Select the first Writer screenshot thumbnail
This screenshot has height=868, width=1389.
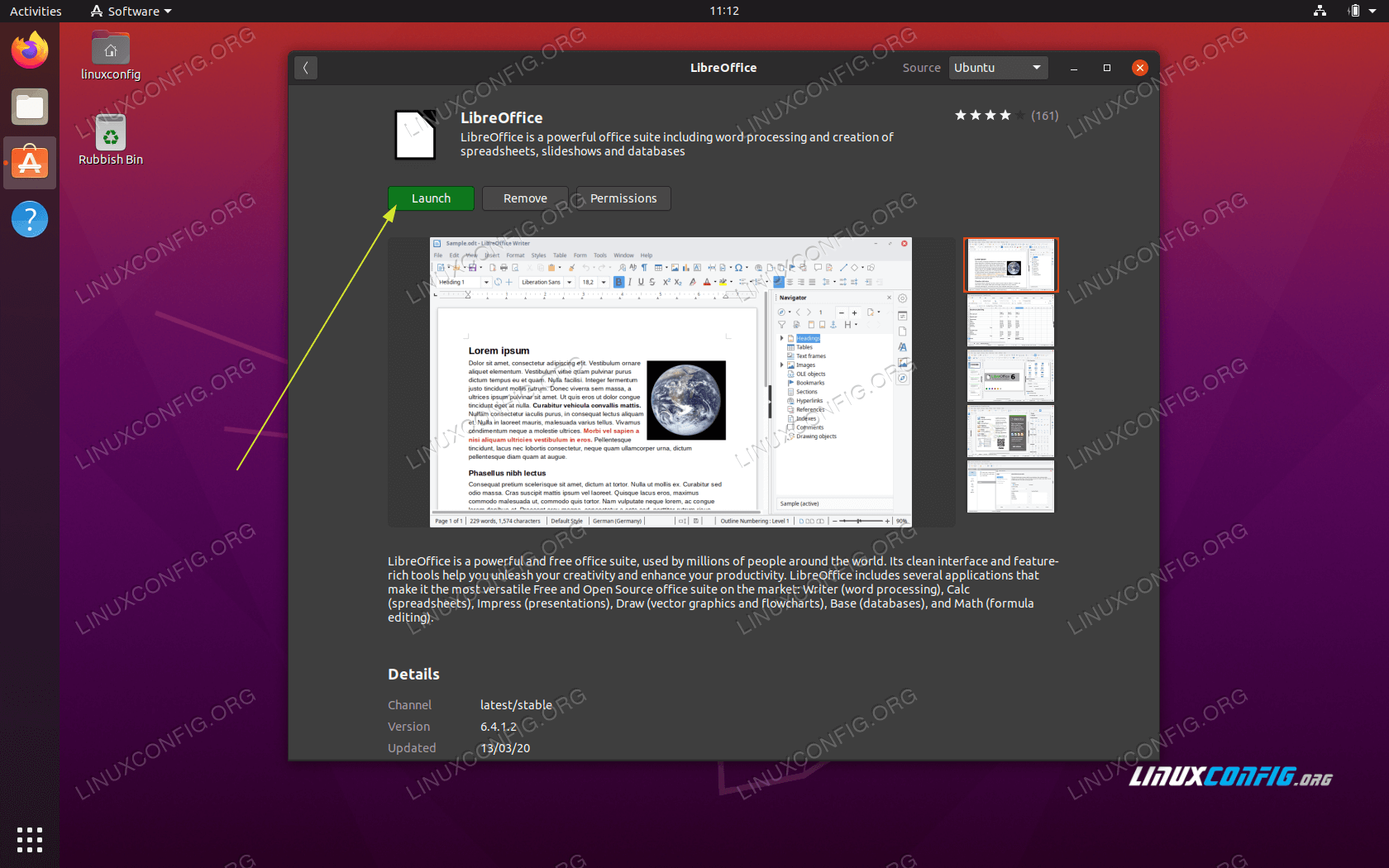(1010, 265)
